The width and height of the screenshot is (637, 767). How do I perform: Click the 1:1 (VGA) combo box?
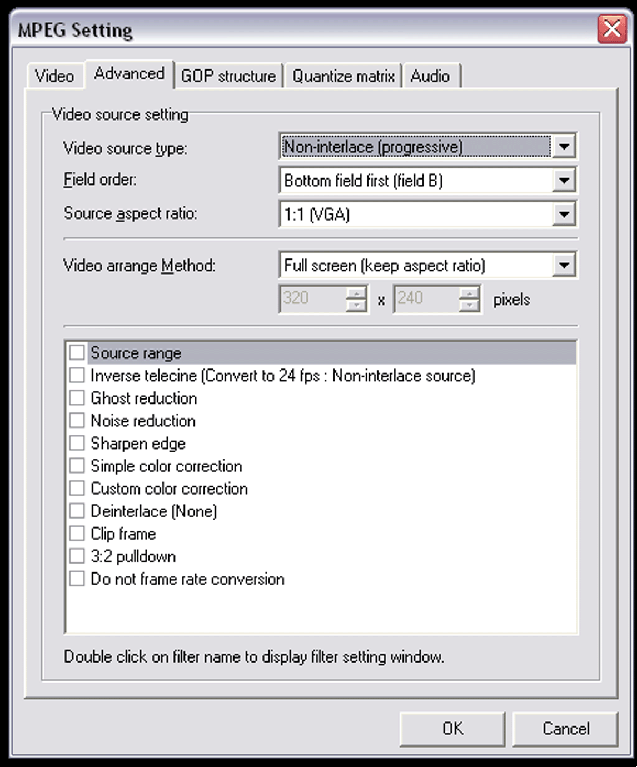pos(428,214)
